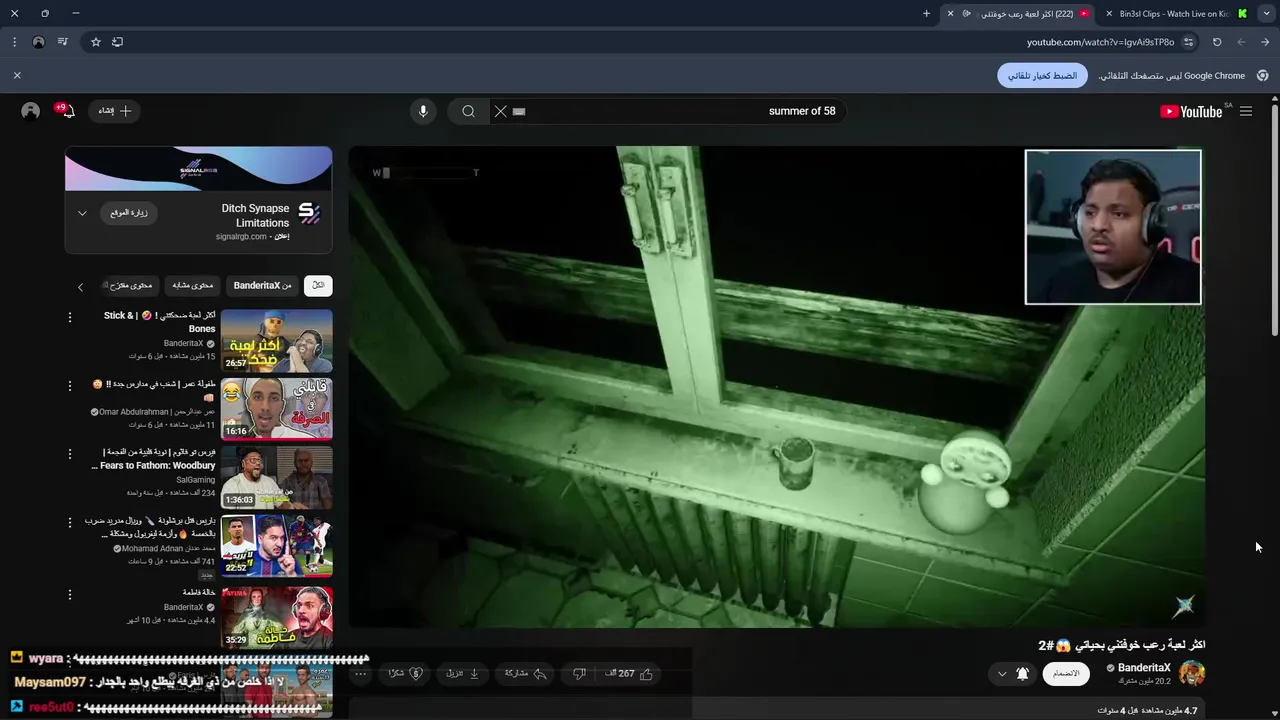Open BanderitaX channel name link
This screenshot has width=1280, height=720.
coord(1144,668)
